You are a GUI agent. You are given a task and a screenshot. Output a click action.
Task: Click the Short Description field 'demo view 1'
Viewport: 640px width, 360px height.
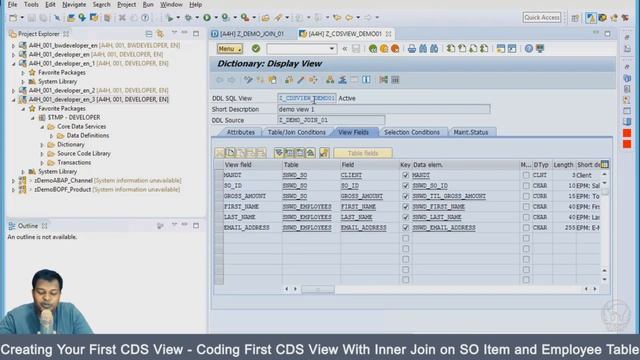(384, 109)
